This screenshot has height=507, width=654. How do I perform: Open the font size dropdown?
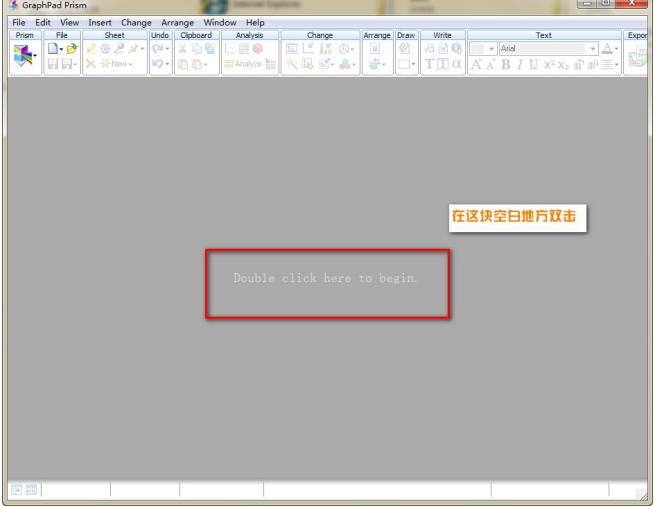tap(492, 49)
